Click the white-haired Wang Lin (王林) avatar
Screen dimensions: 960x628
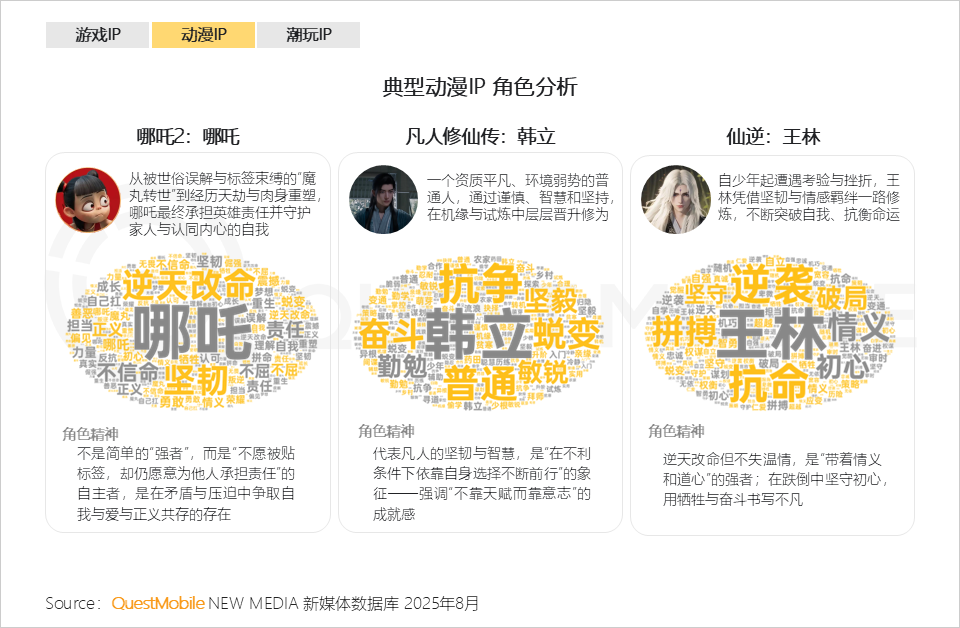(675, 200)
